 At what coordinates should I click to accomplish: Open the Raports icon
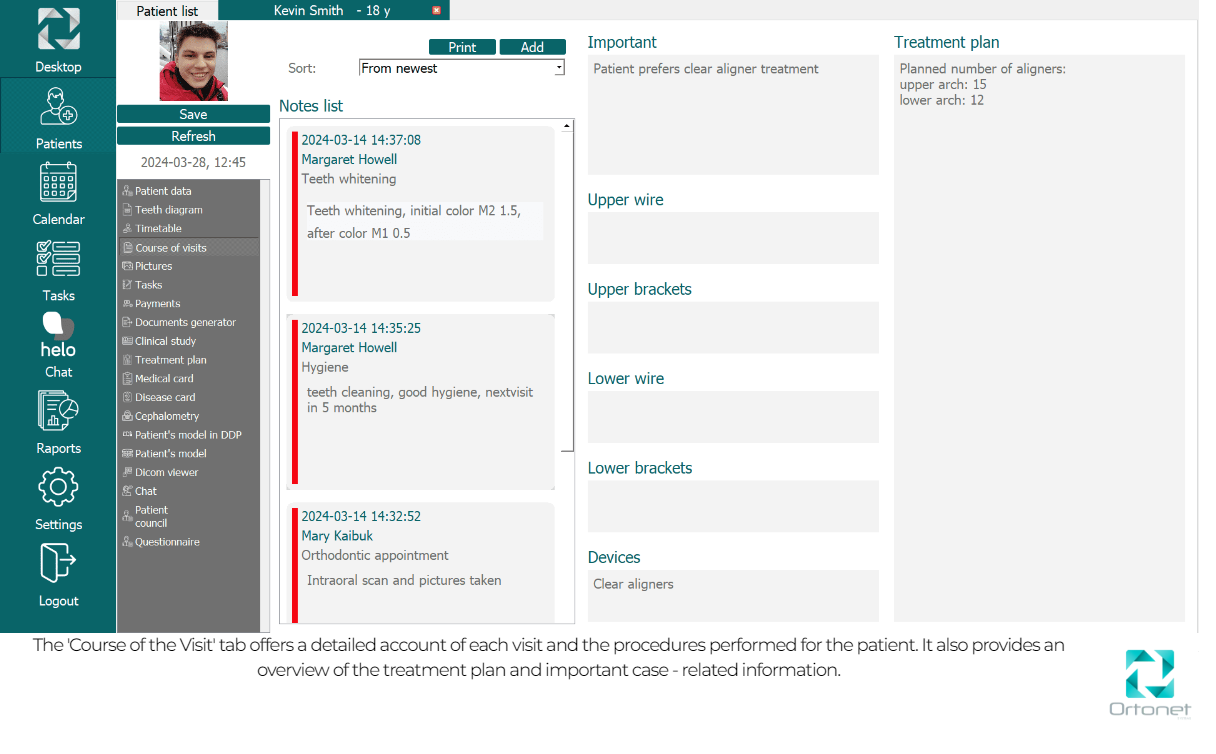58,411
